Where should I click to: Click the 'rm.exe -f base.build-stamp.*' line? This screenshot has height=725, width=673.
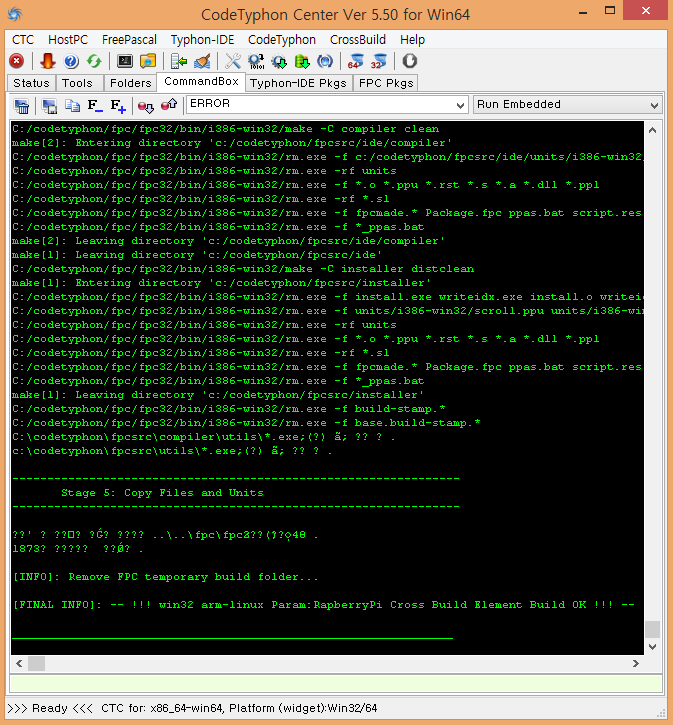(x=246, y=423)
